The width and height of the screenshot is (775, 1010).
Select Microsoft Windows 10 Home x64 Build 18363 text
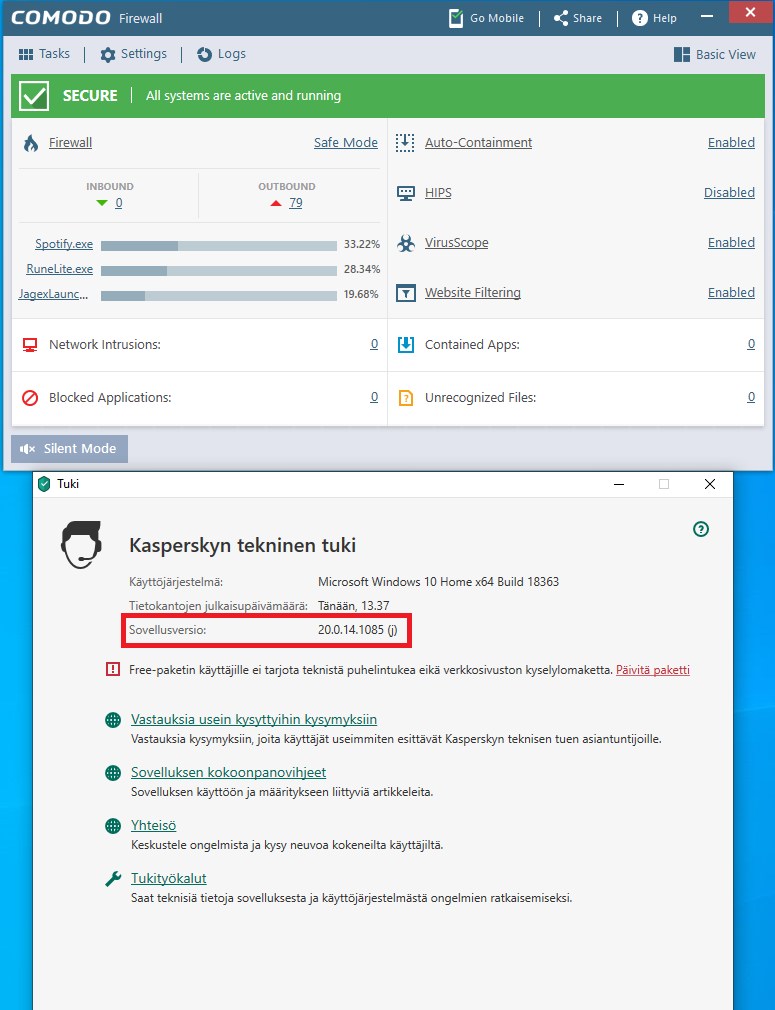click(x=439, y=582)
